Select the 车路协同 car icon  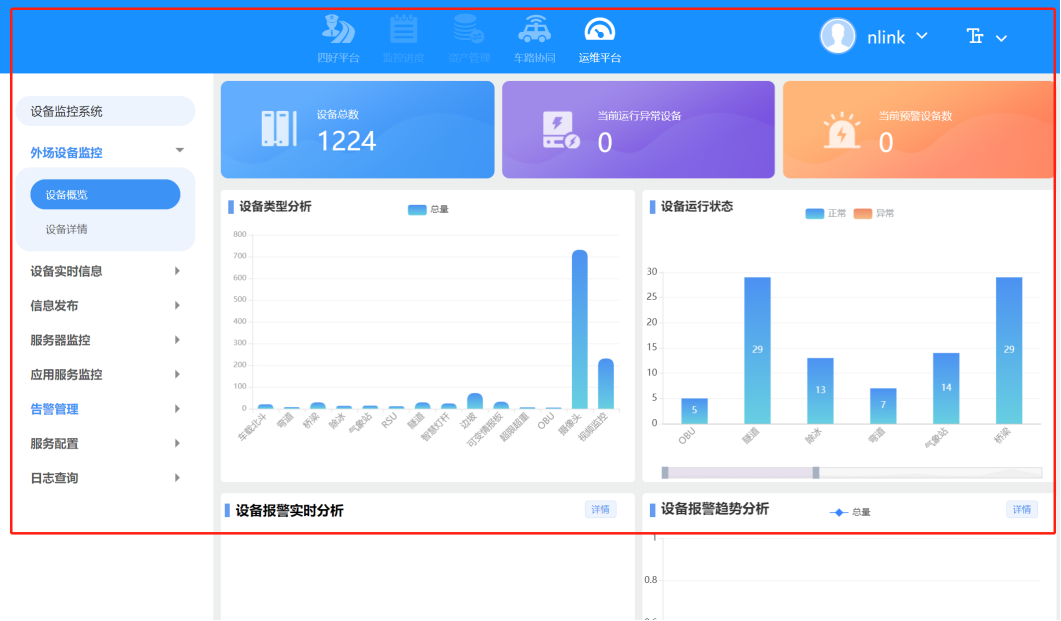click(x=534, y=30)
